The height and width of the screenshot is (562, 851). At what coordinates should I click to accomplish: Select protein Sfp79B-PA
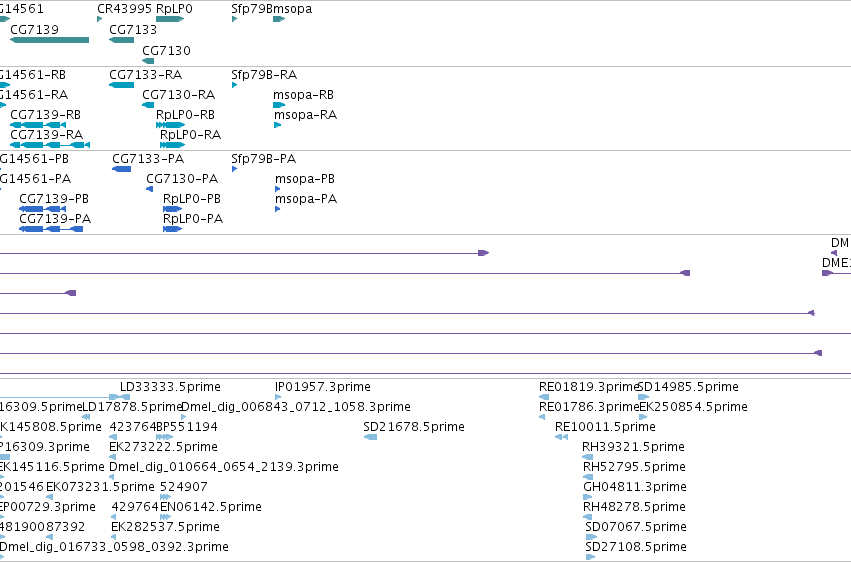tap(234, 169)
